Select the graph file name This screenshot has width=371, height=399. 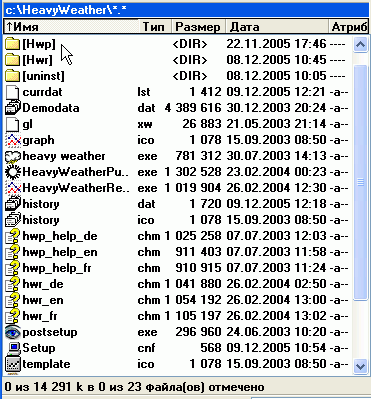(x=38, y=141)
